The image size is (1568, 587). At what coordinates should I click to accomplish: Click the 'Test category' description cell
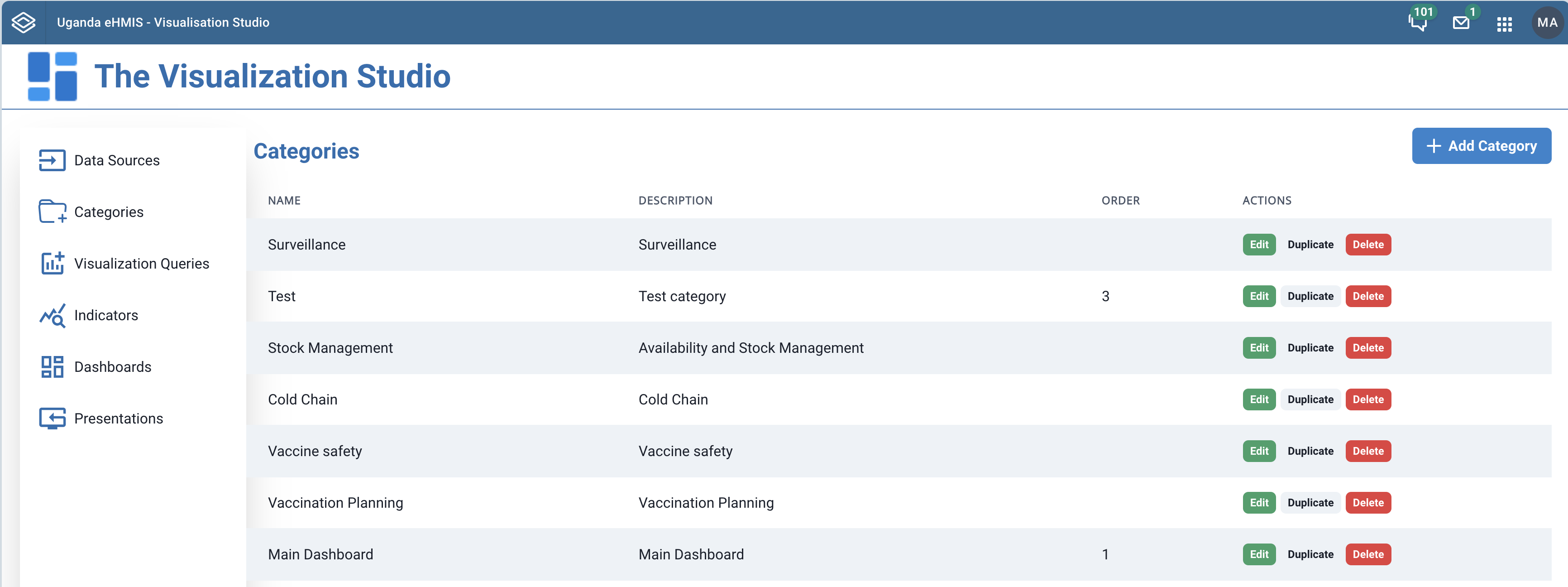tap(682, 297)
